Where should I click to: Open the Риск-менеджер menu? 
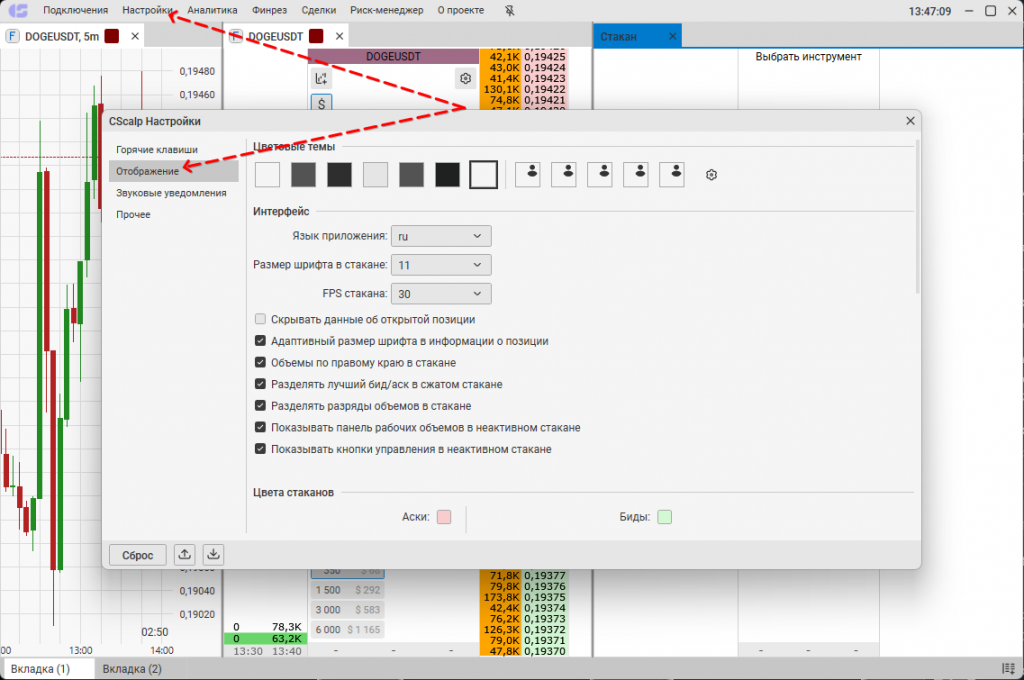coord(387,10)
